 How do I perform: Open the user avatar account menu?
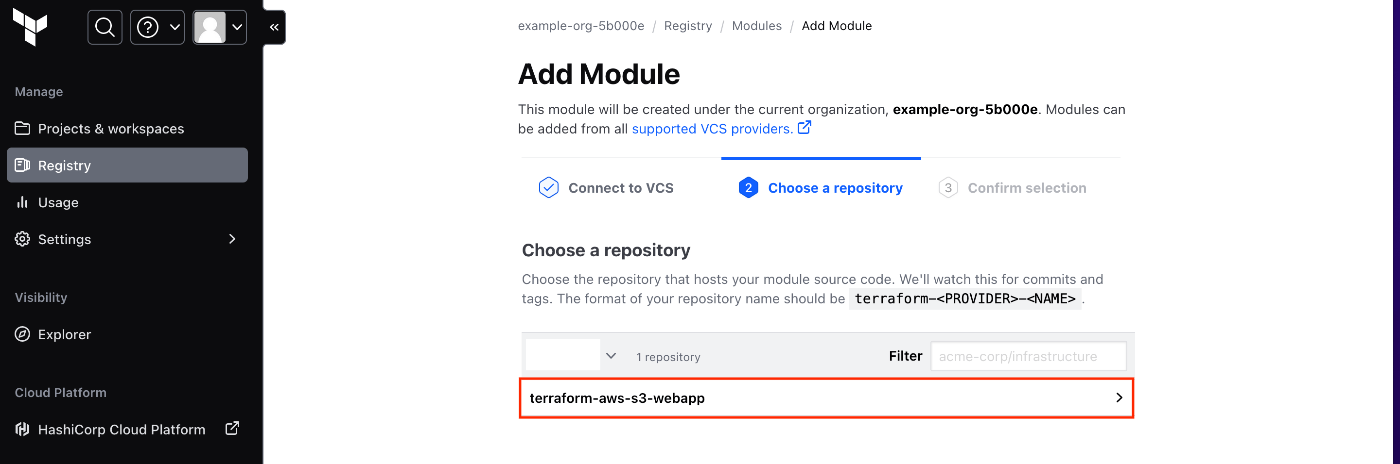220,27
